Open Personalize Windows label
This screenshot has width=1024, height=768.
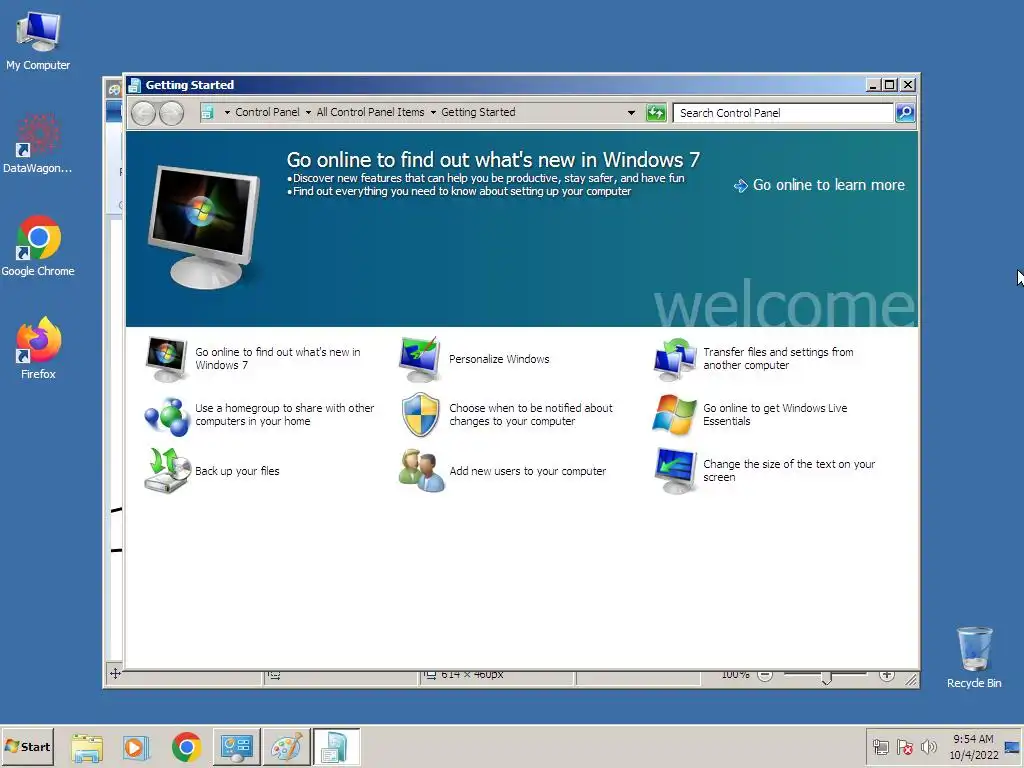tap(499, 359)
